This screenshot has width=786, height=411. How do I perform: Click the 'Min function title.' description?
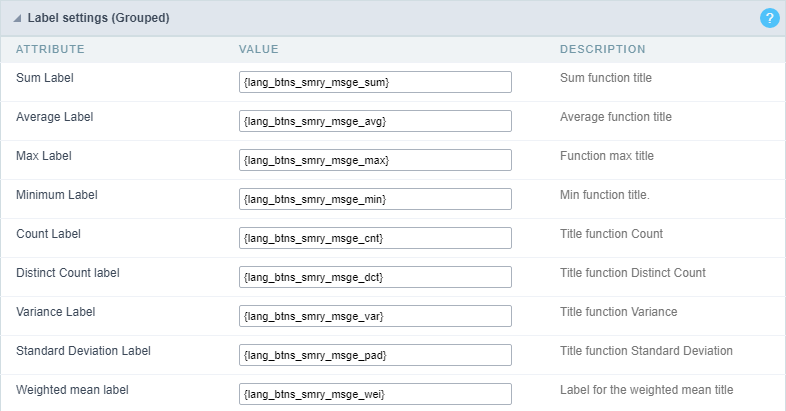(x=605, y=195)
